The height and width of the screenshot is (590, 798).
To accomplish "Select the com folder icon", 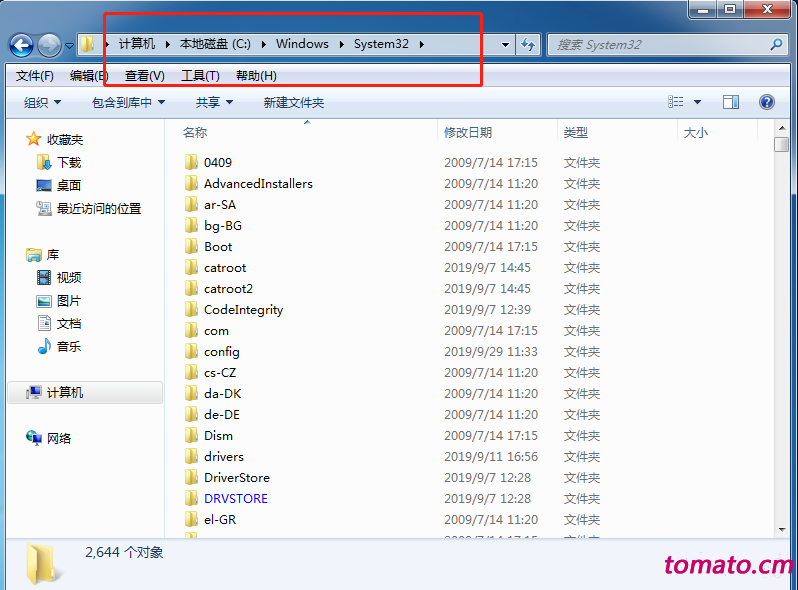I will (x=191, y=330).
